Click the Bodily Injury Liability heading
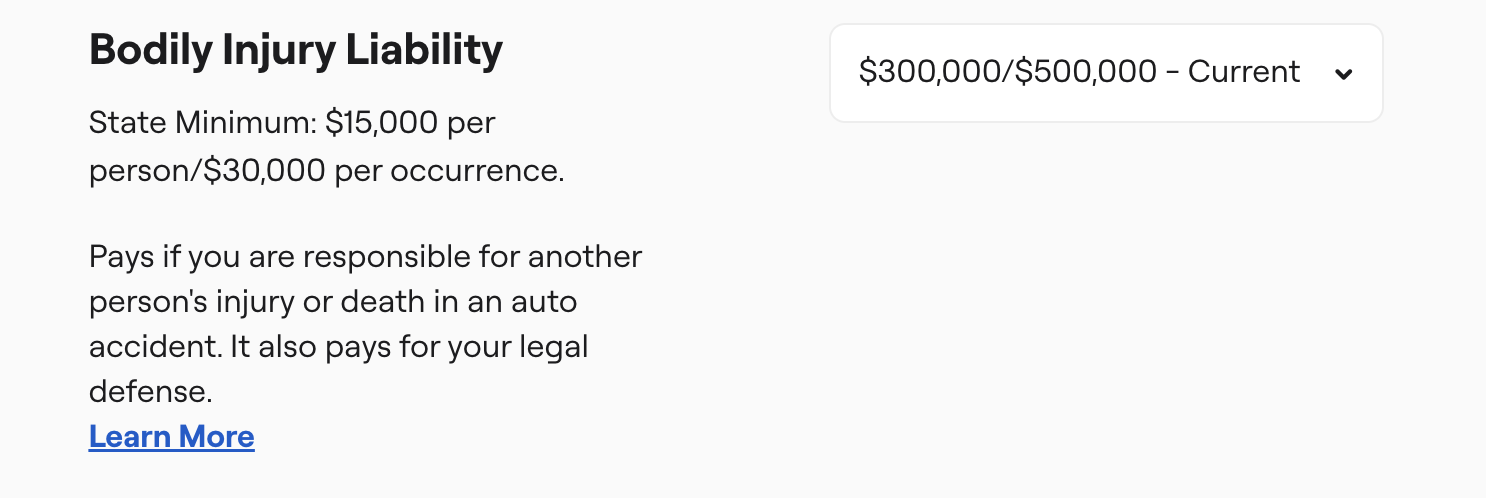Screen dimensions: 1486x498 (x=296, y=50)
